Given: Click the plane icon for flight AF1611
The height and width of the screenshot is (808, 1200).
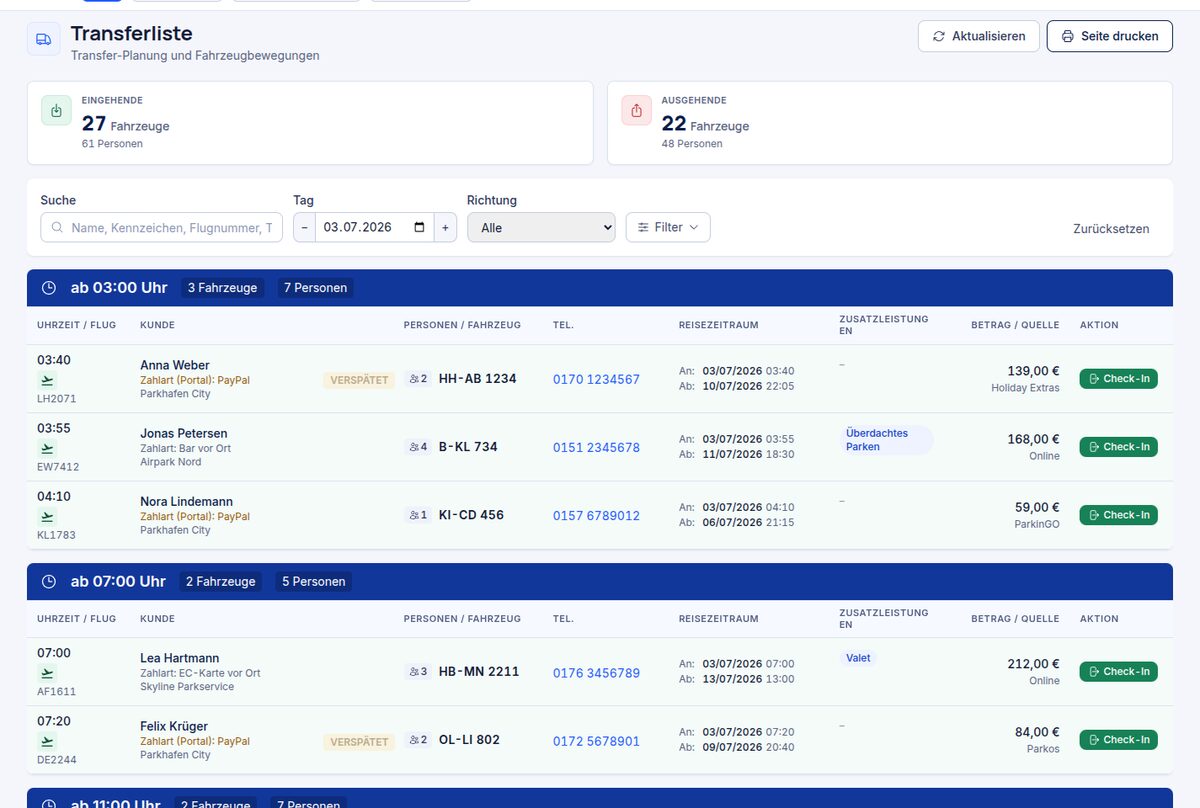Looking at the screenshot, I should coord(47,673).
